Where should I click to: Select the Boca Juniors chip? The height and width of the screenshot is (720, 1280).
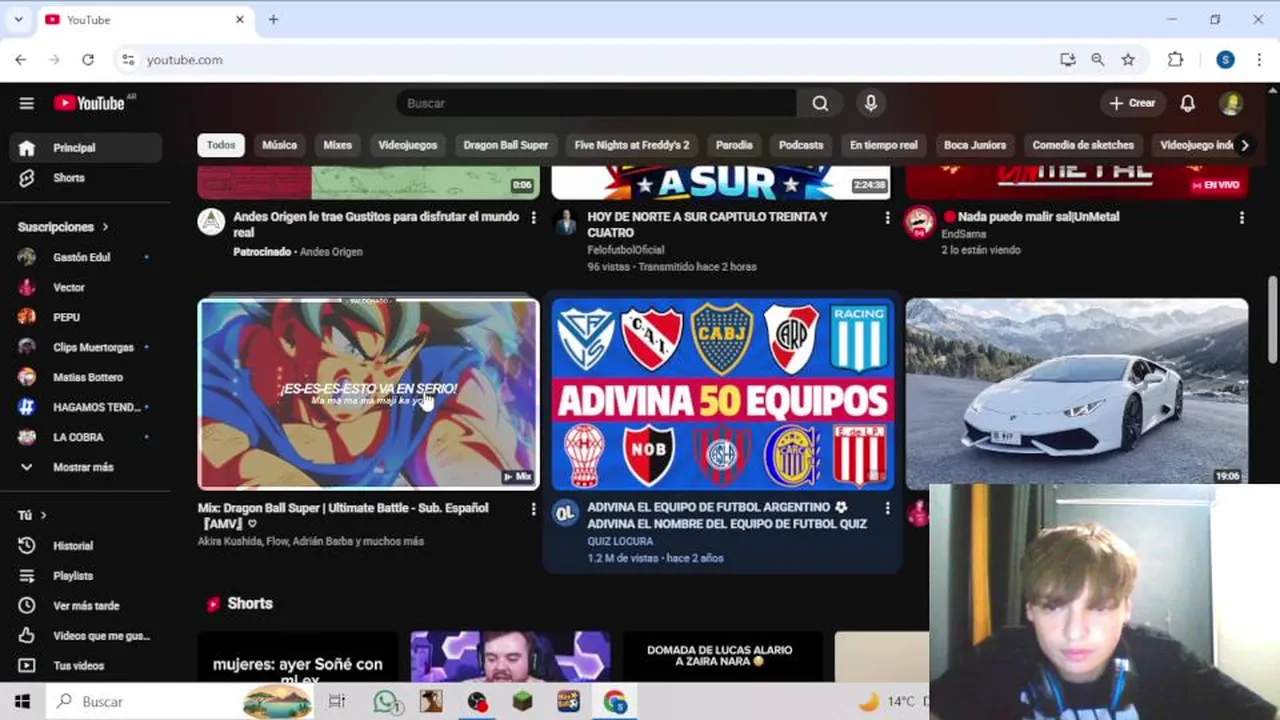coord(975,145)
